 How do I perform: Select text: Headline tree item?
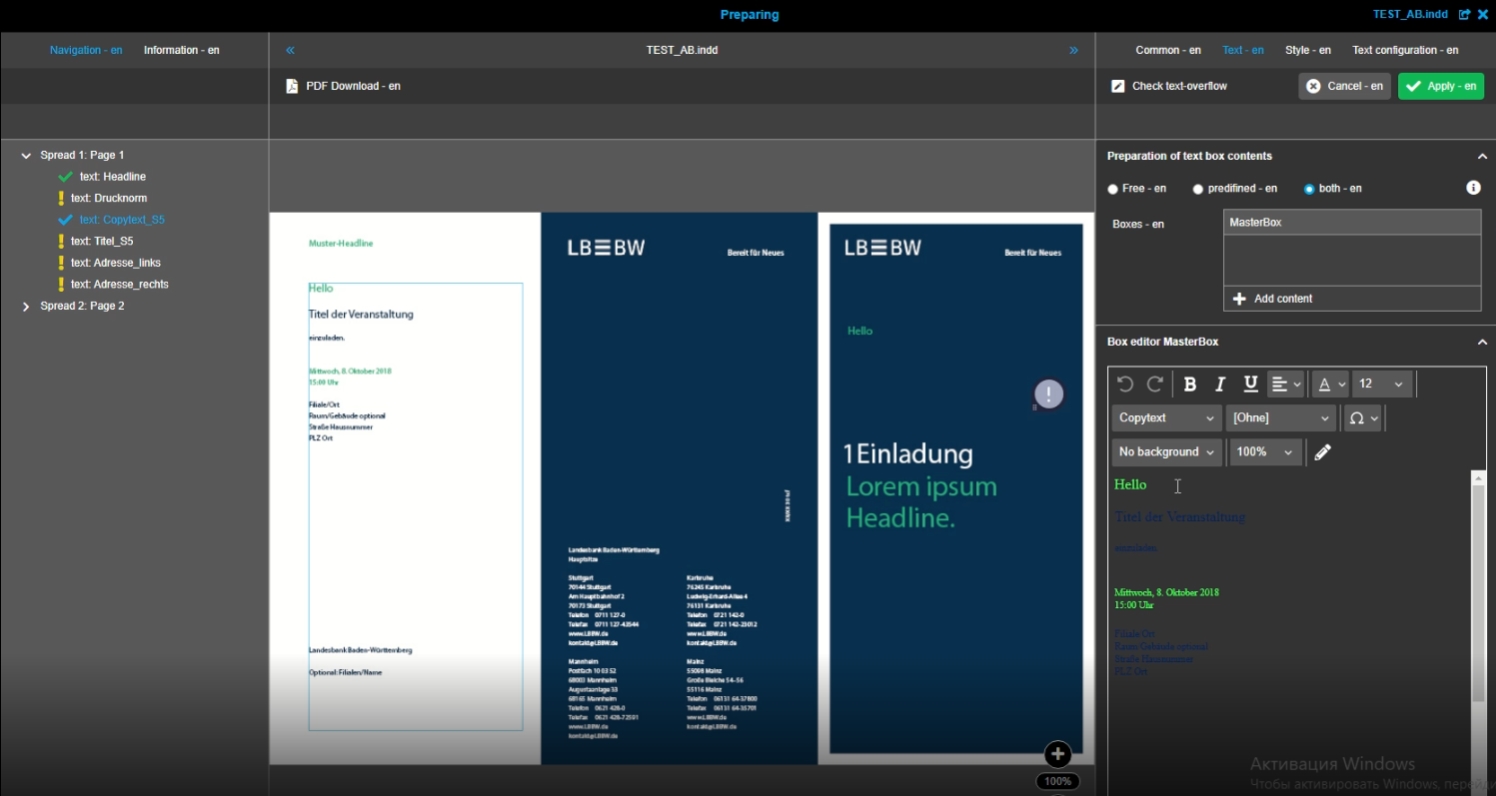113,177
